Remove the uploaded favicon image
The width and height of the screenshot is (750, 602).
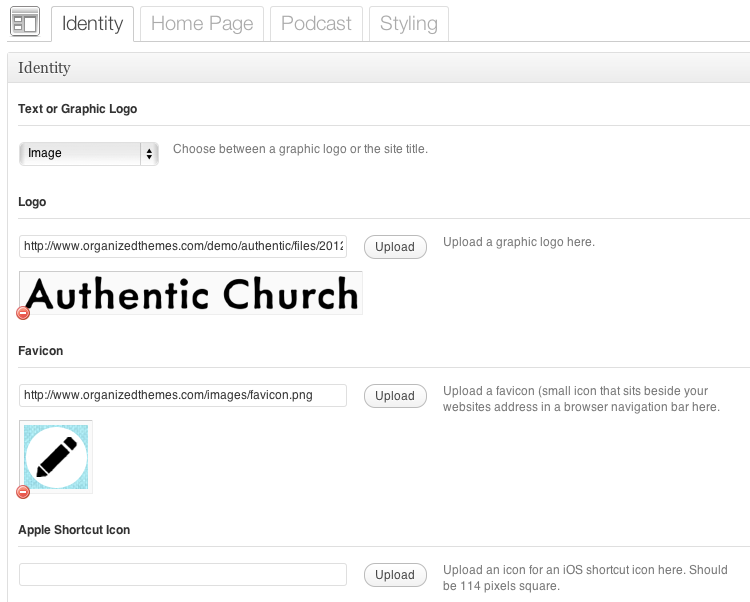(x=24, y=492)
